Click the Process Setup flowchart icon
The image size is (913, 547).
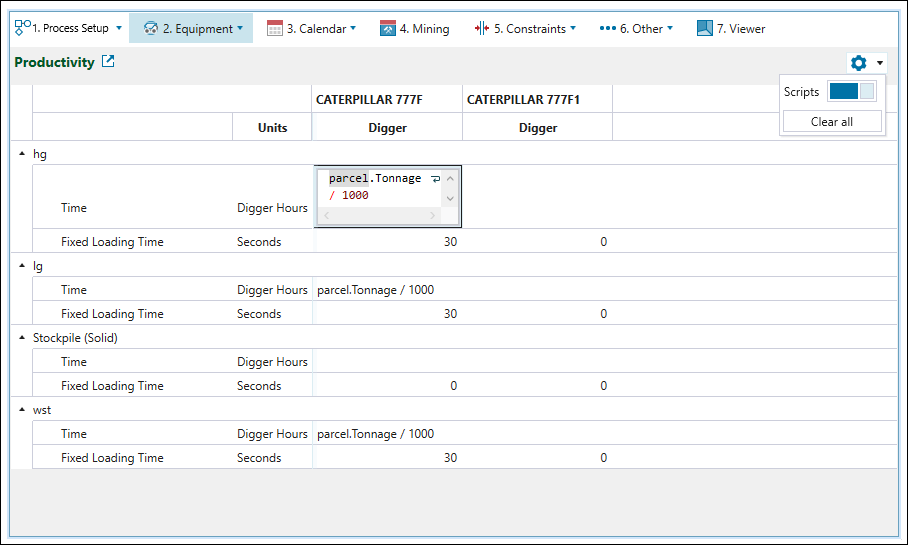pyautogui.click(x=22, y=27)
